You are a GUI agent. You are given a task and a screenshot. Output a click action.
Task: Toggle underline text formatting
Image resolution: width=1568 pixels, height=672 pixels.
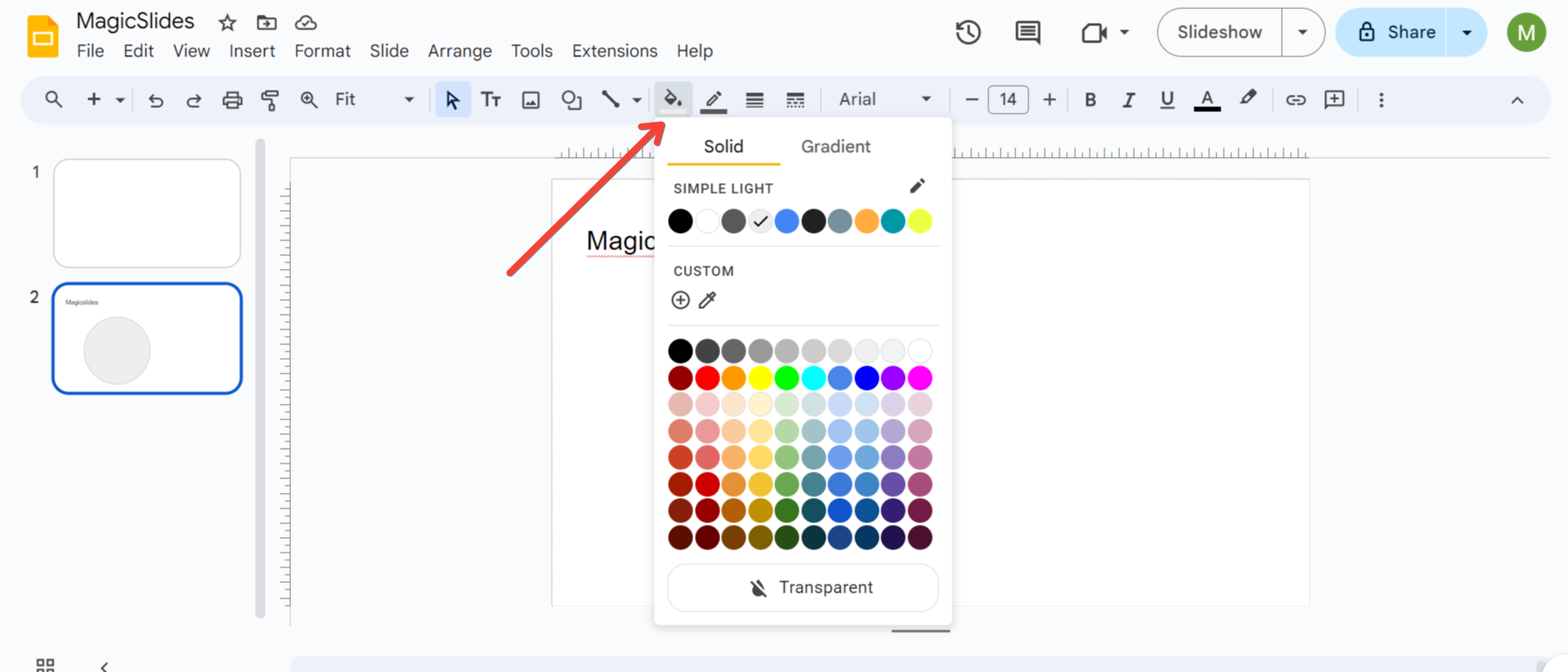tap(1167, 100)
